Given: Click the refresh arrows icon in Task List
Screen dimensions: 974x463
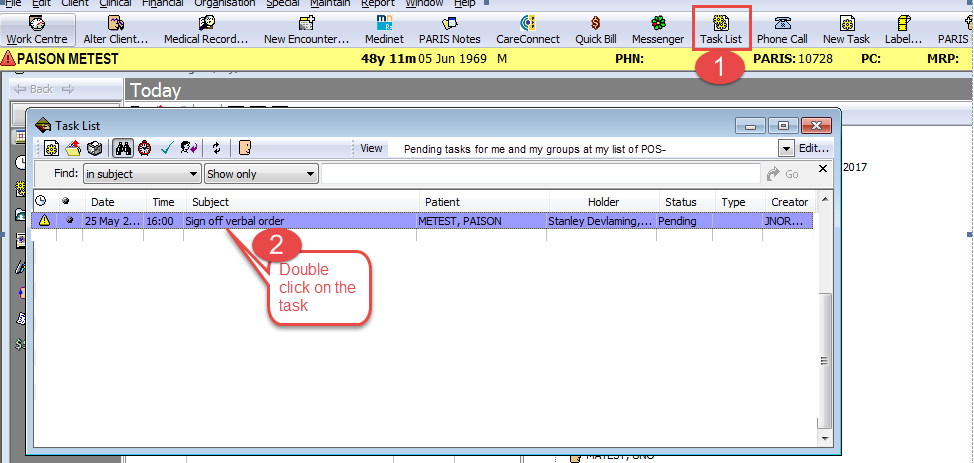Looking at the screenshot, I should [216, 148].
